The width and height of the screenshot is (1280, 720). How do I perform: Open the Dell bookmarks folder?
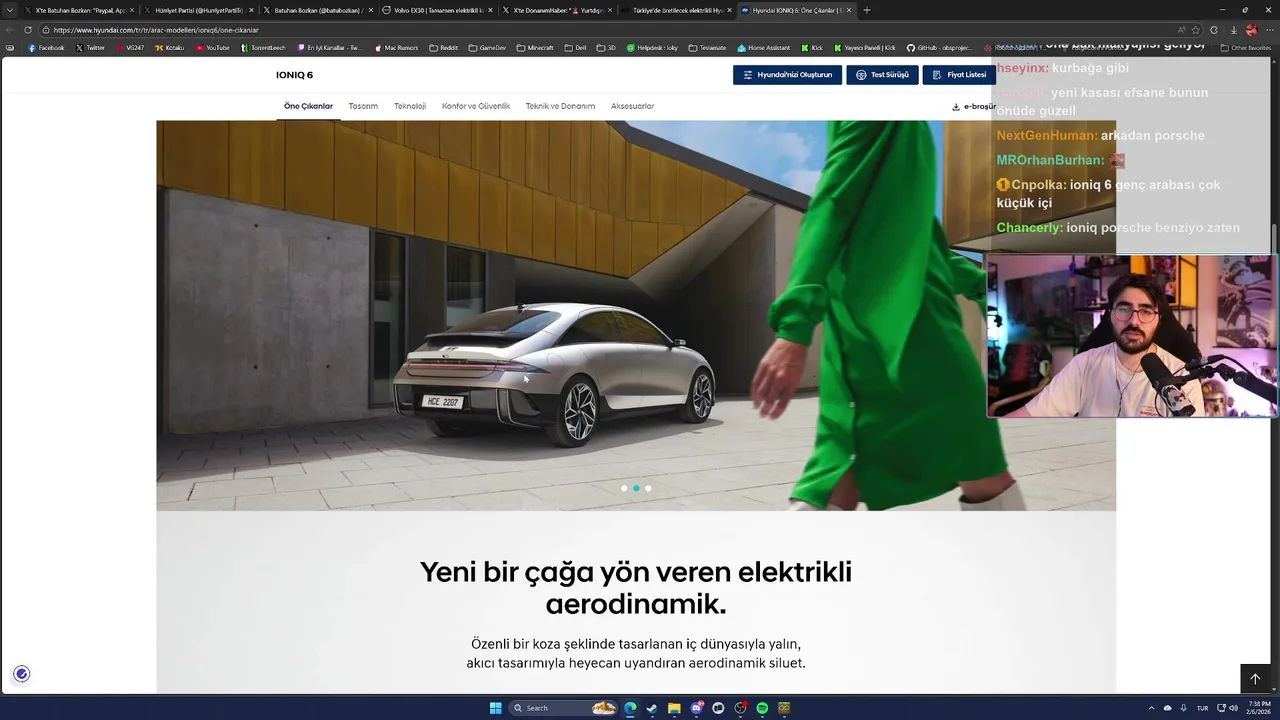tap(575, 47)
